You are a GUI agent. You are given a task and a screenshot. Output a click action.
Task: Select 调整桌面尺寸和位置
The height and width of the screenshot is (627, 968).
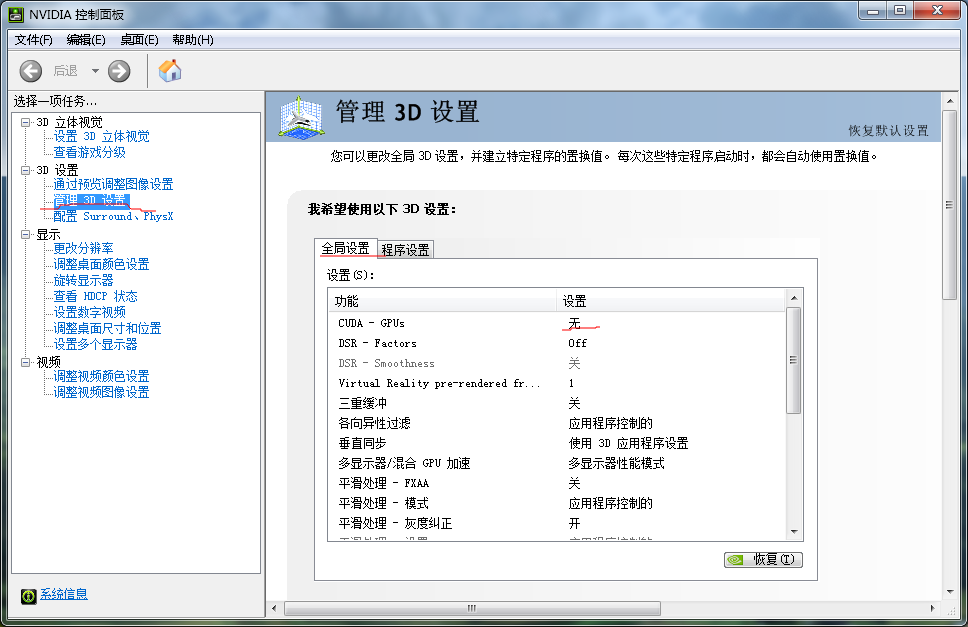107,328
